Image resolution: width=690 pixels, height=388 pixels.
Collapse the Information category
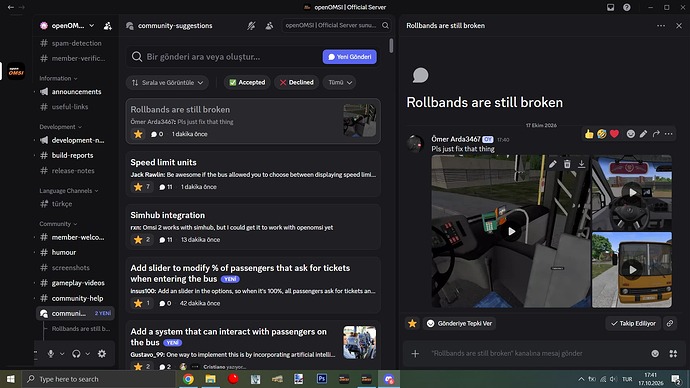pos(58,78)
